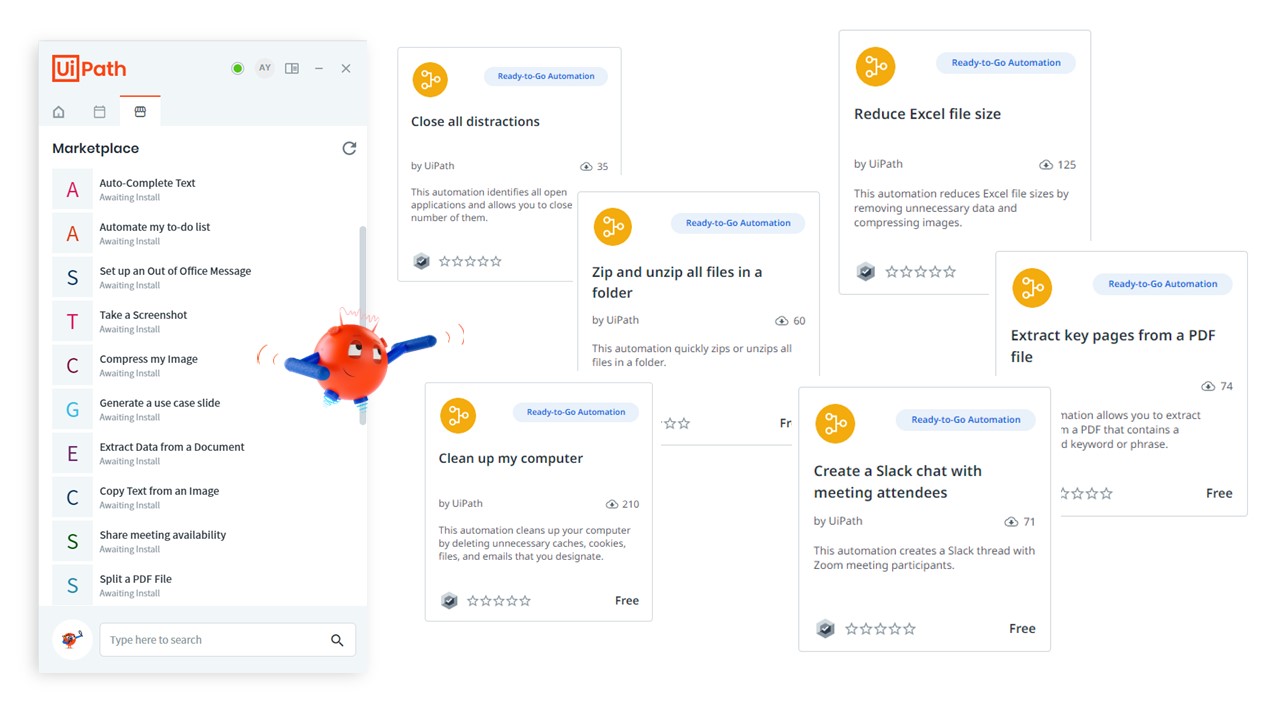The width and height of the screenshot is (1280, 720).
Task: Click workflow icon on Zip and unzip card
Action: tap(612, 227)
